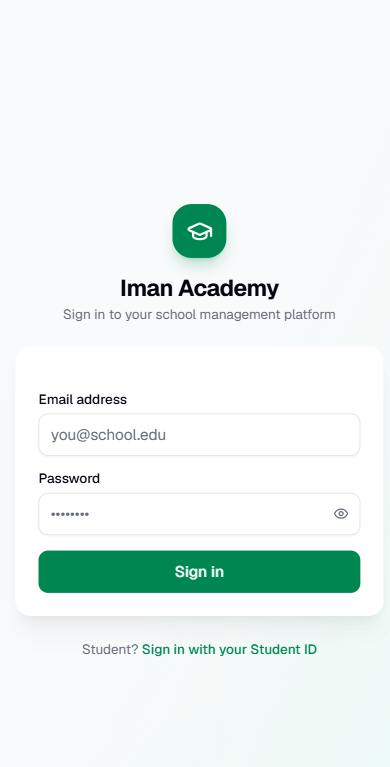
Task: Click the masked password dots
Action: point(70,514)
